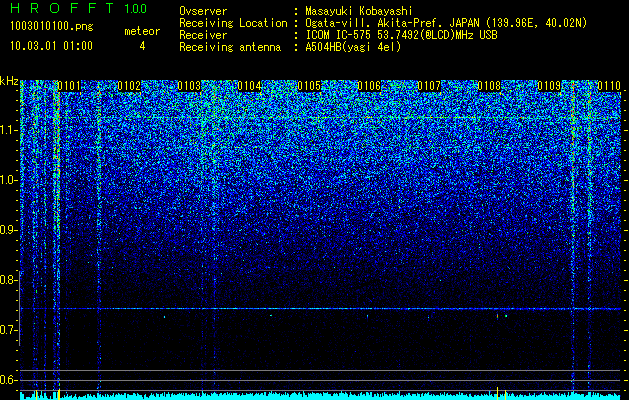Click the meteor label
629x400 pixels.
[x=142, y=31]
